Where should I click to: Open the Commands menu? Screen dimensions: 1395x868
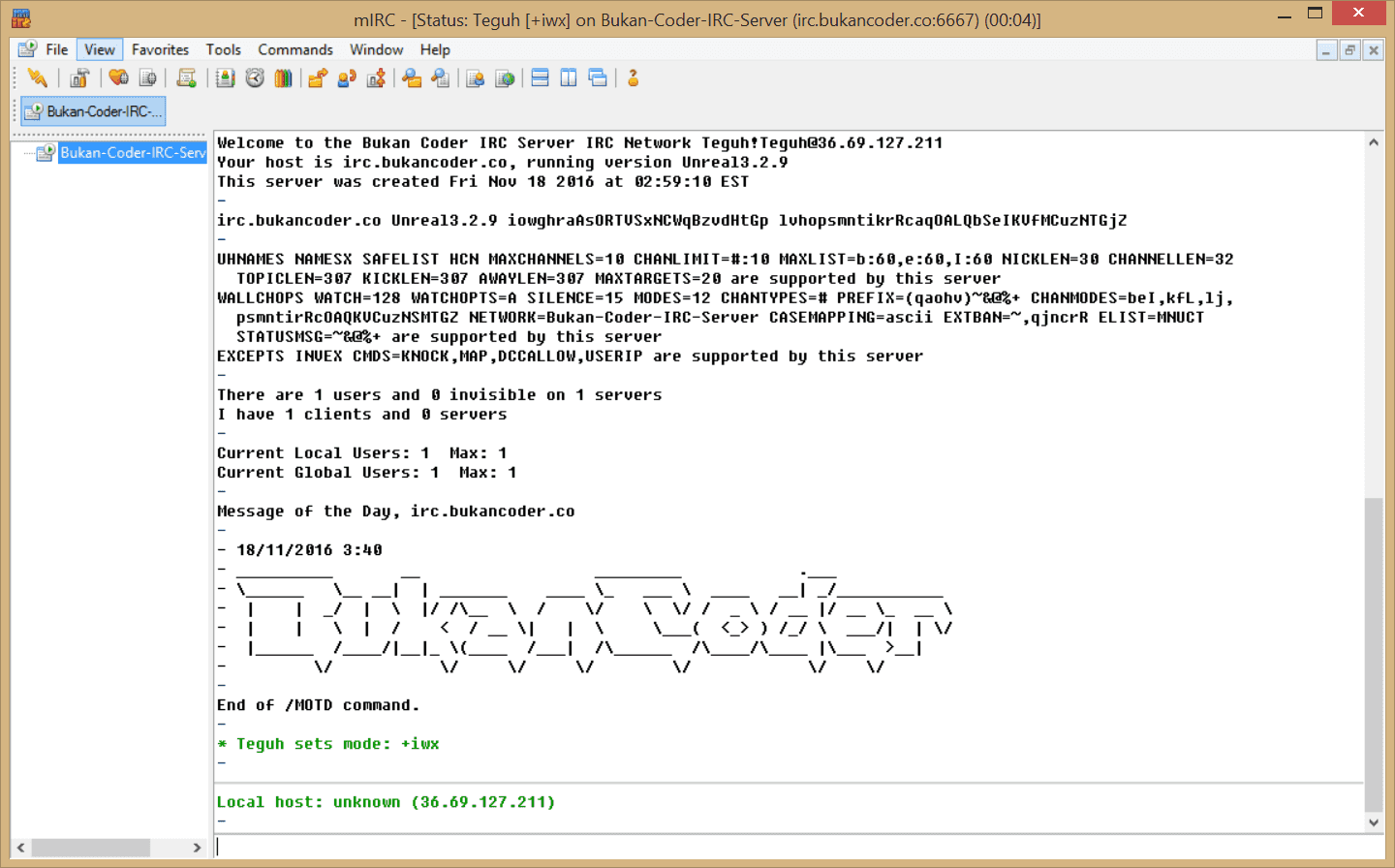tap(294, 49)
